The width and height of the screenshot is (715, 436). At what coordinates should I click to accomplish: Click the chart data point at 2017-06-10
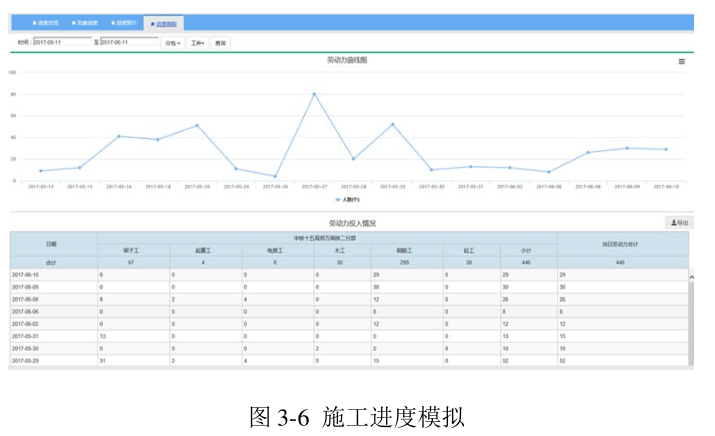click(666, 149)
